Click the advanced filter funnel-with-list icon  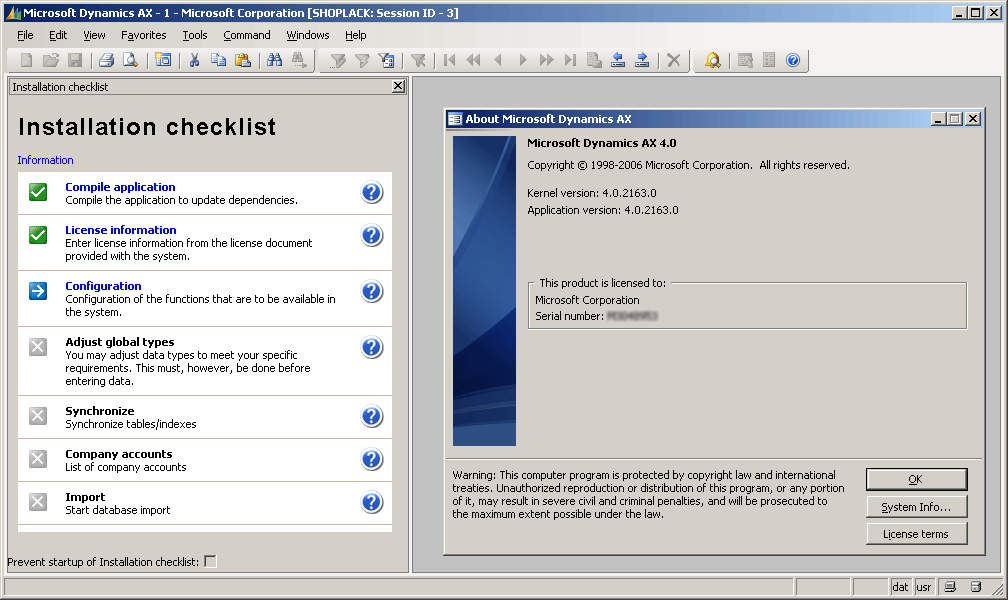[386, 60]
